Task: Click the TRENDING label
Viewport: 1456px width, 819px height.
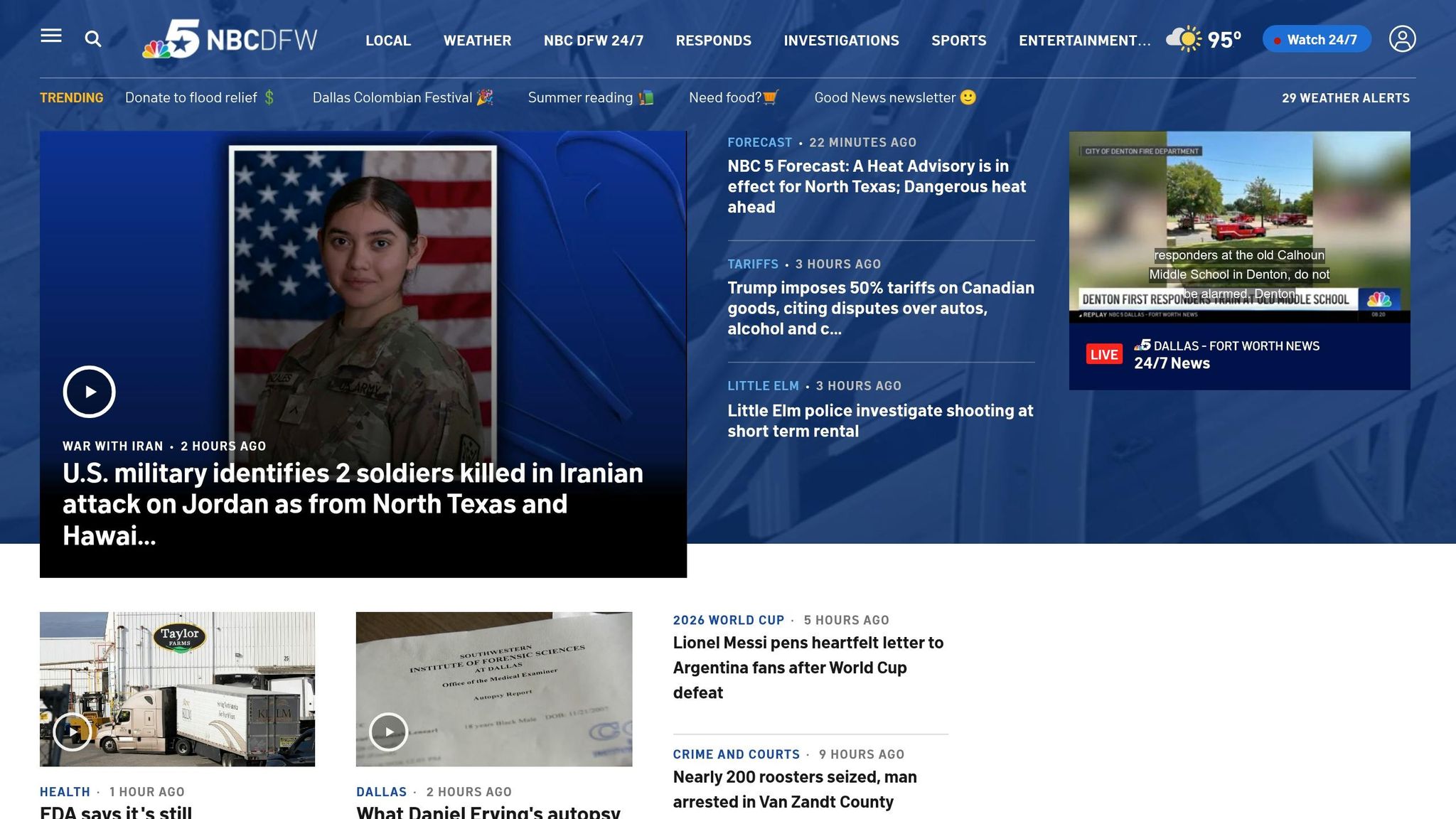Action: (71, 97)
